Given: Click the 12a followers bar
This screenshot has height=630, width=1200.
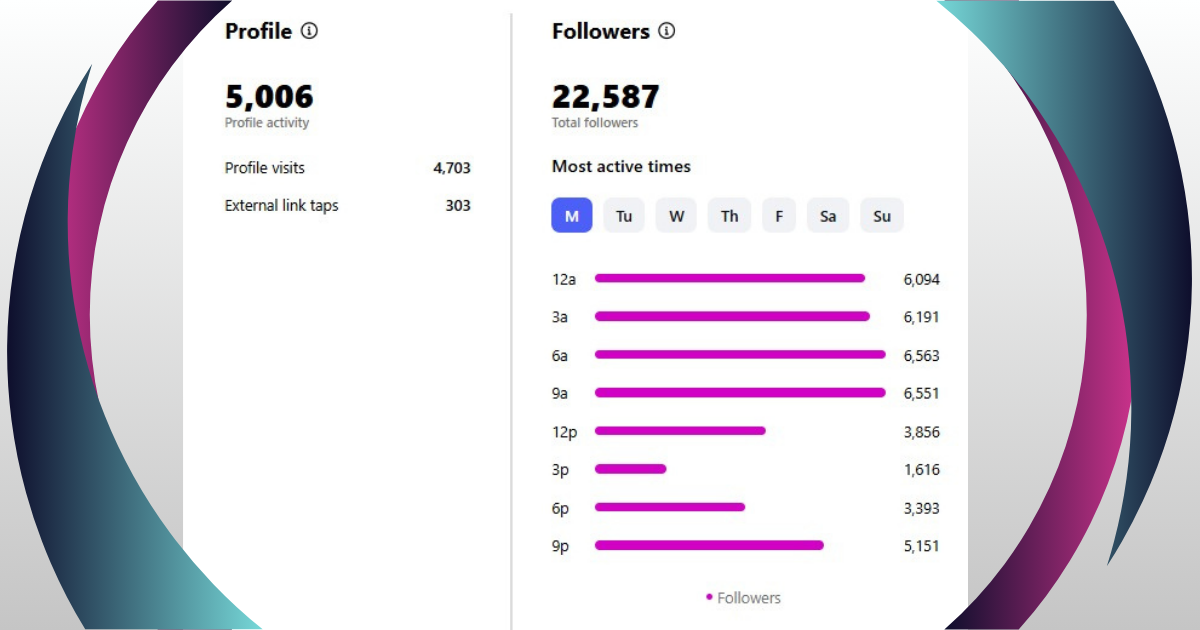Looking at the screenshot, I should 730,278.
